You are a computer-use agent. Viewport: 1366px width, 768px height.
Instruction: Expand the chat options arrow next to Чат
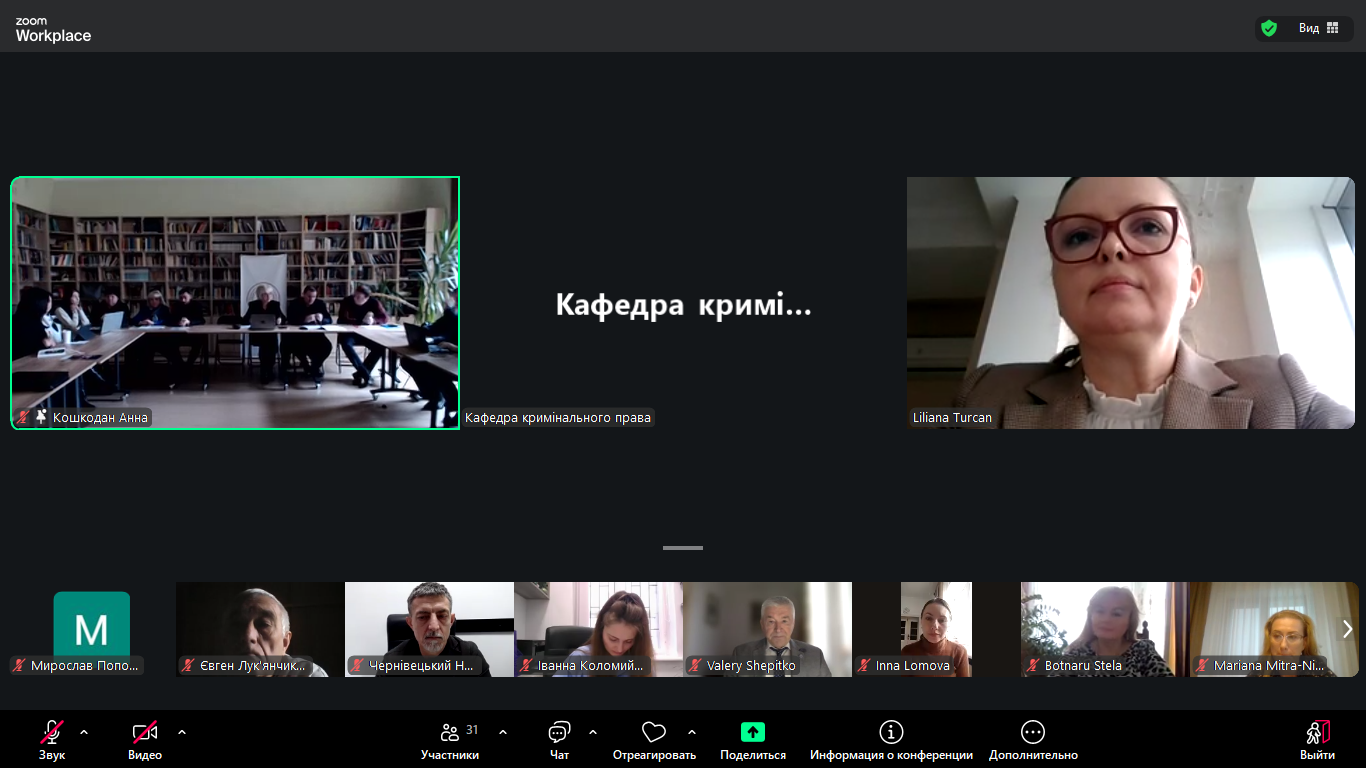(x=593, y=732)
